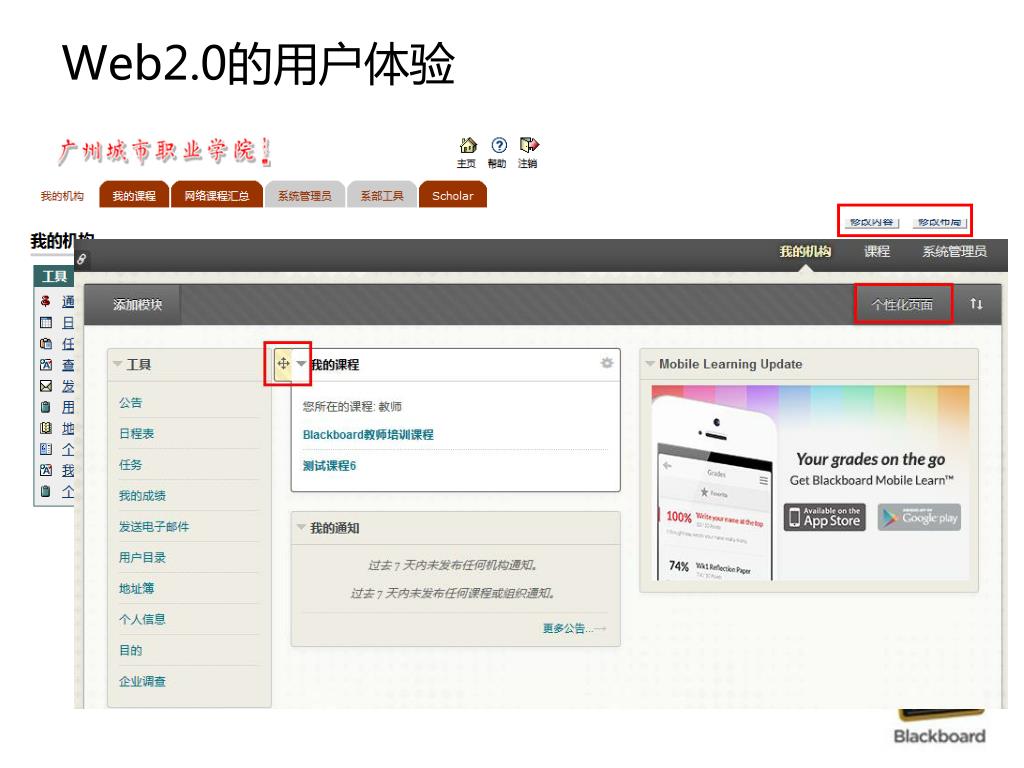Viewport: 1024px width, 768px height.
Task: Select 系统管理员 in the dark navigation bar
Action: [954, 251]
